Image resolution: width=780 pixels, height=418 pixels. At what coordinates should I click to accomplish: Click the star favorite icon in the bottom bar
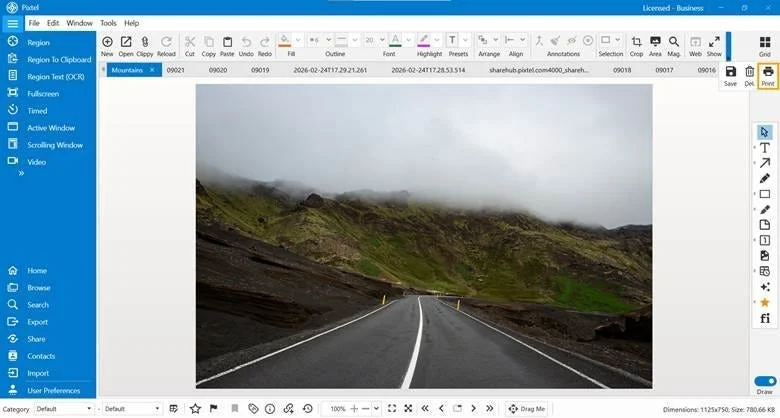point(195,409)
